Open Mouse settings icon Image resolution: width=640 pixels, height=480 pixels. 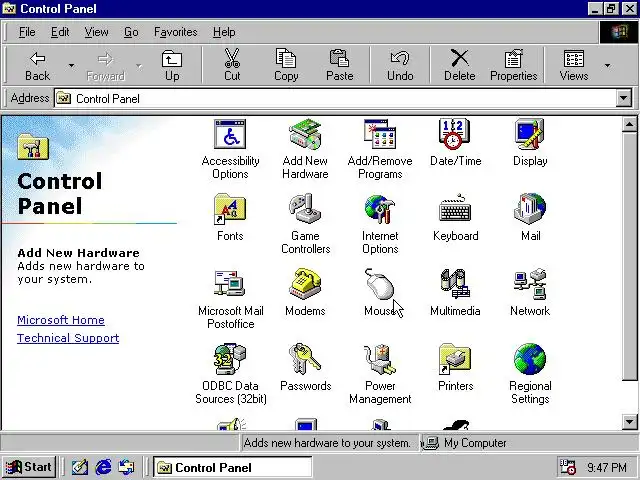pos(380,284)
